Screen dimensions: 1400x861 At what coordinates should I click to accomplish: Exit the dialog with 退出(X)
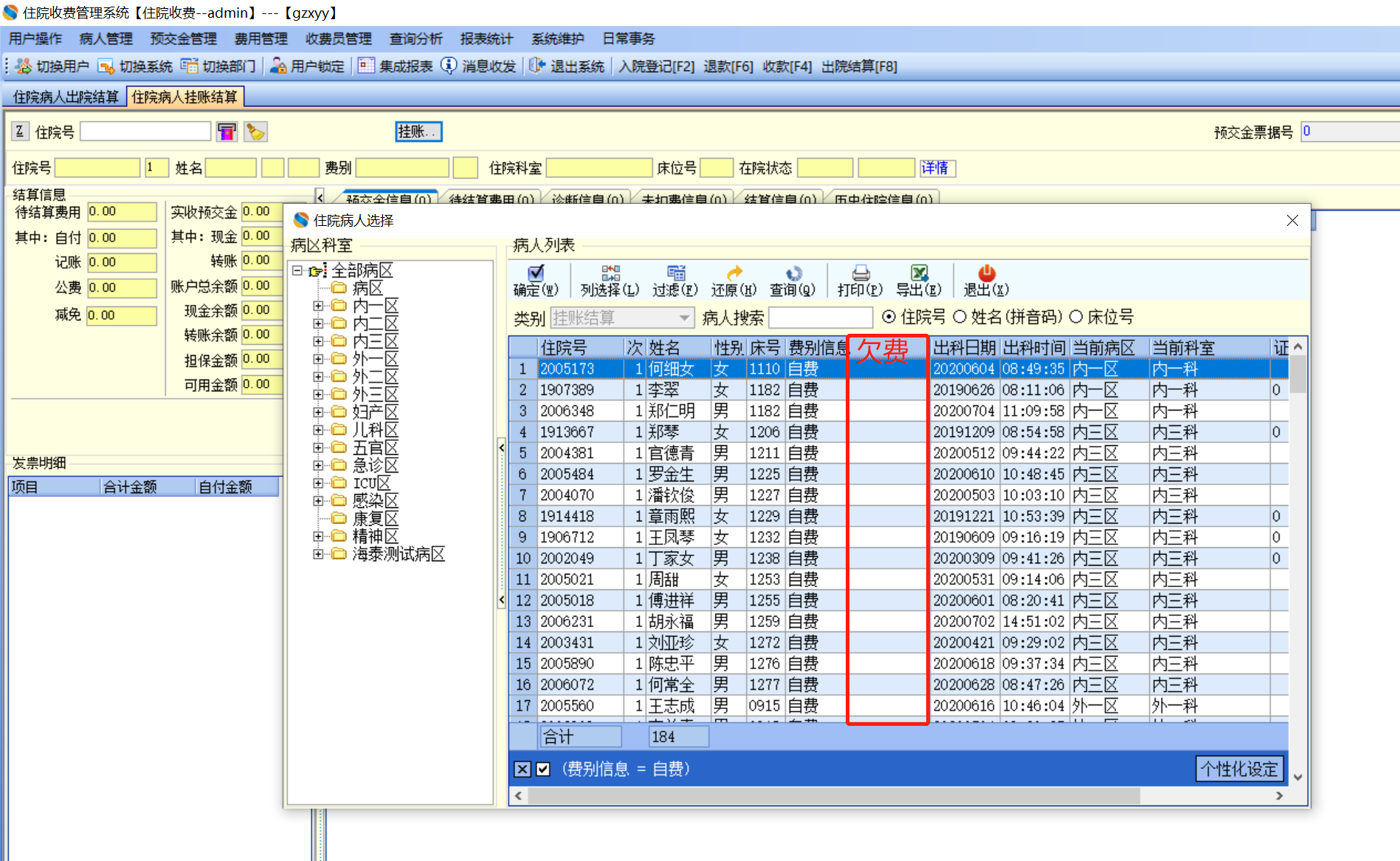click(986, 281)
